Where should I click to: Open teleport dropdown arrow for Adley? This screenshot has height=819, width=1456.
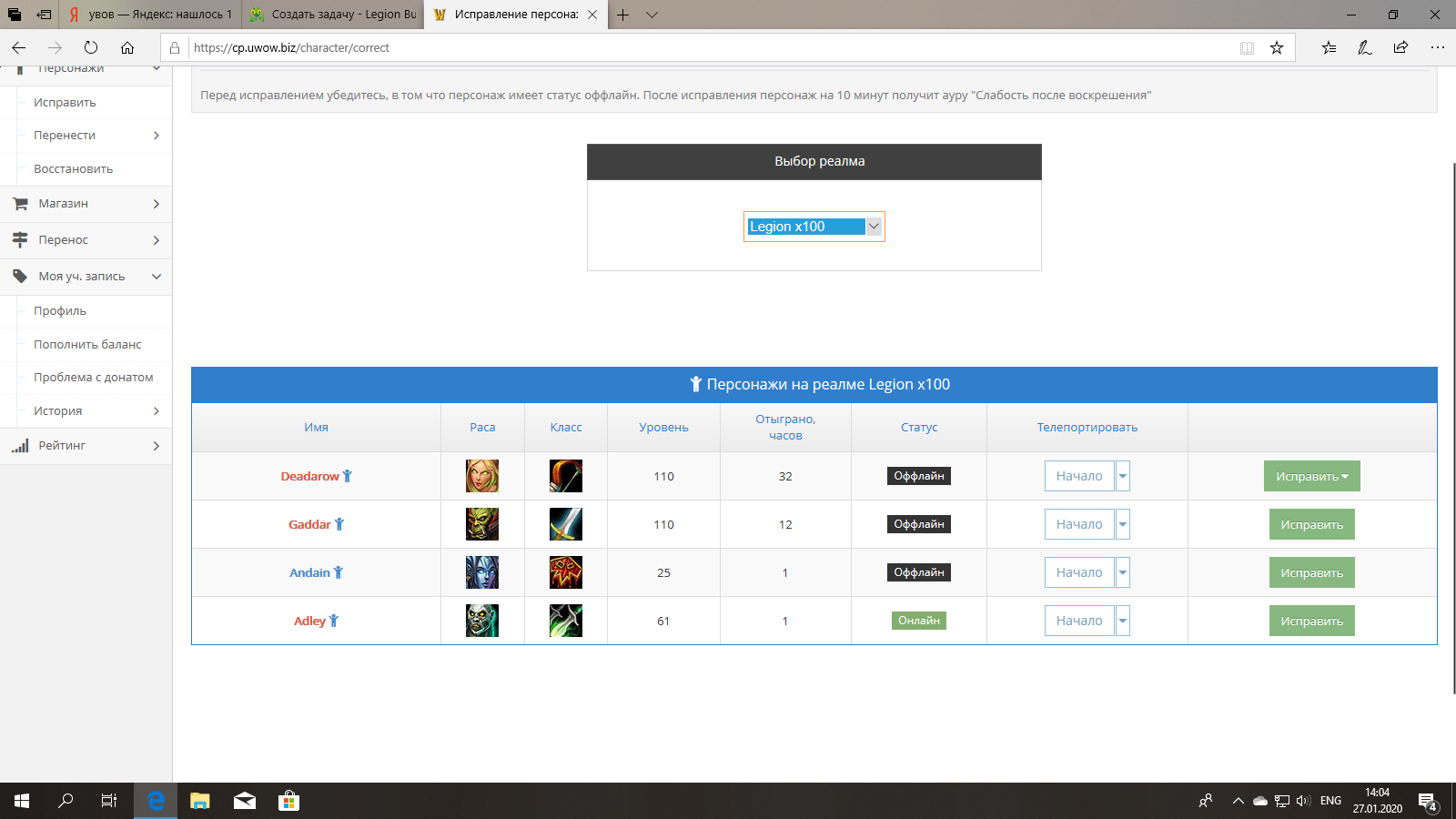point(1122,621)
